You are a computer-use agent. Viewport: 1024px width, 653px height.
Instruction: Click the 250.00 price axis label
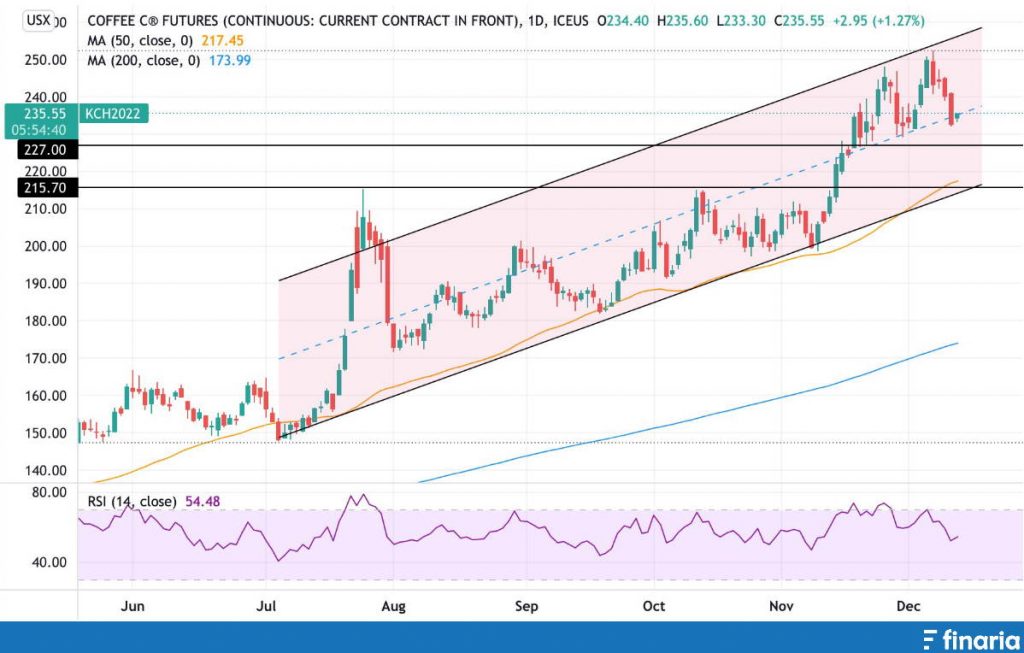tap(46, 60)
